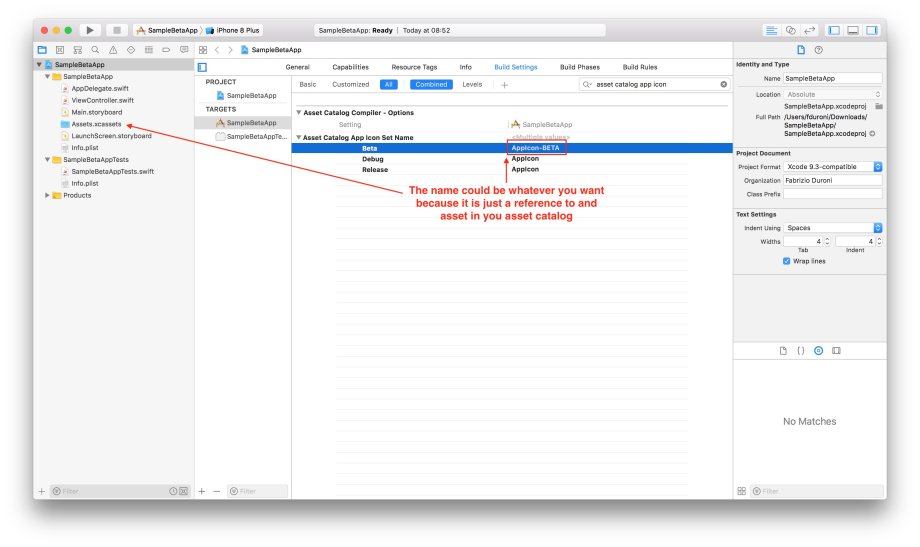This screenshot has width=920, height=547.
Task: Show the Media library
Action: [x=836, y=350]
